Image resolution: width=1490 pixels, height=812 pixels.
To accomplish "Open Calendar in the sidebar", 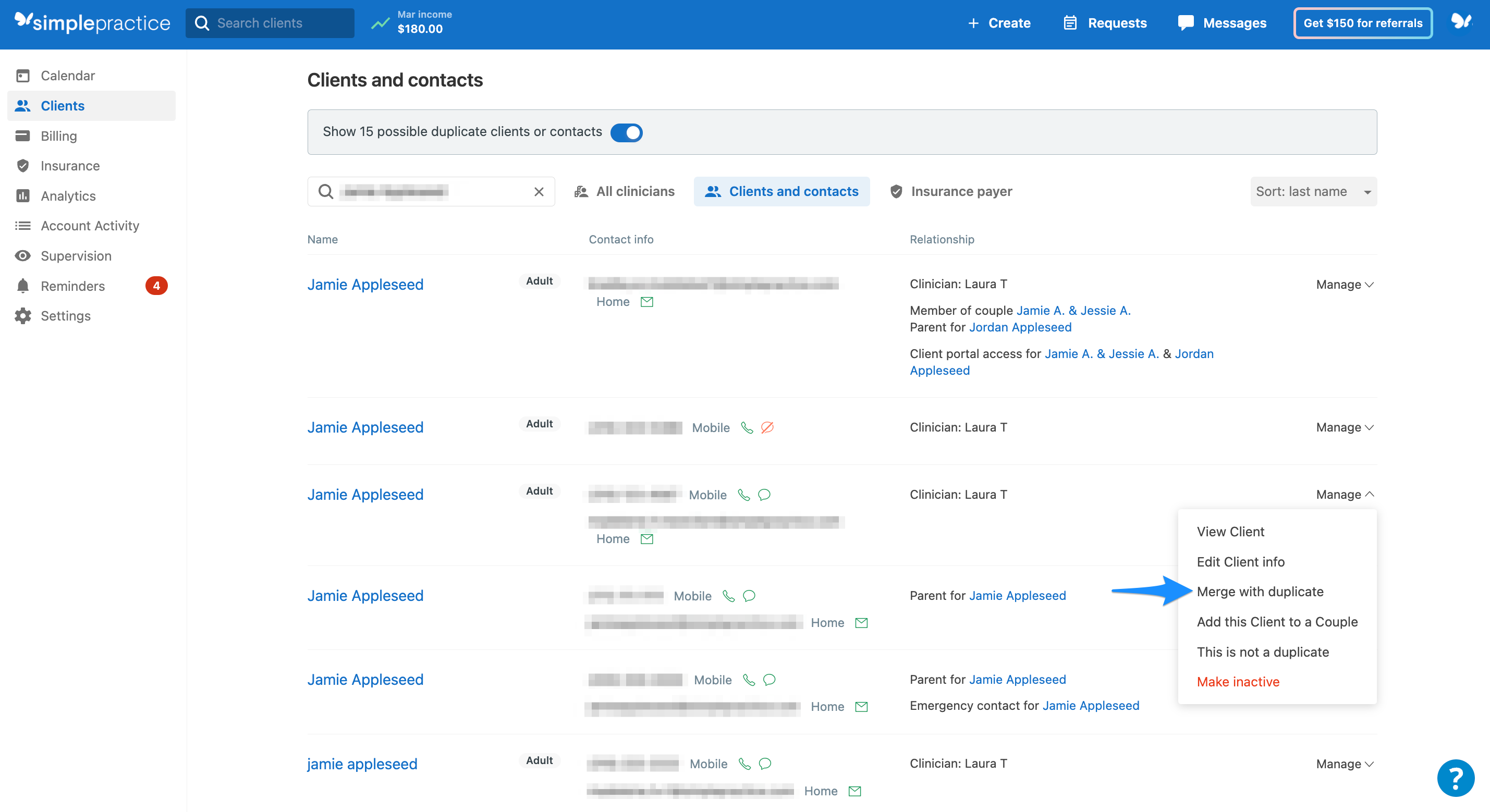I will pos(91,76).
